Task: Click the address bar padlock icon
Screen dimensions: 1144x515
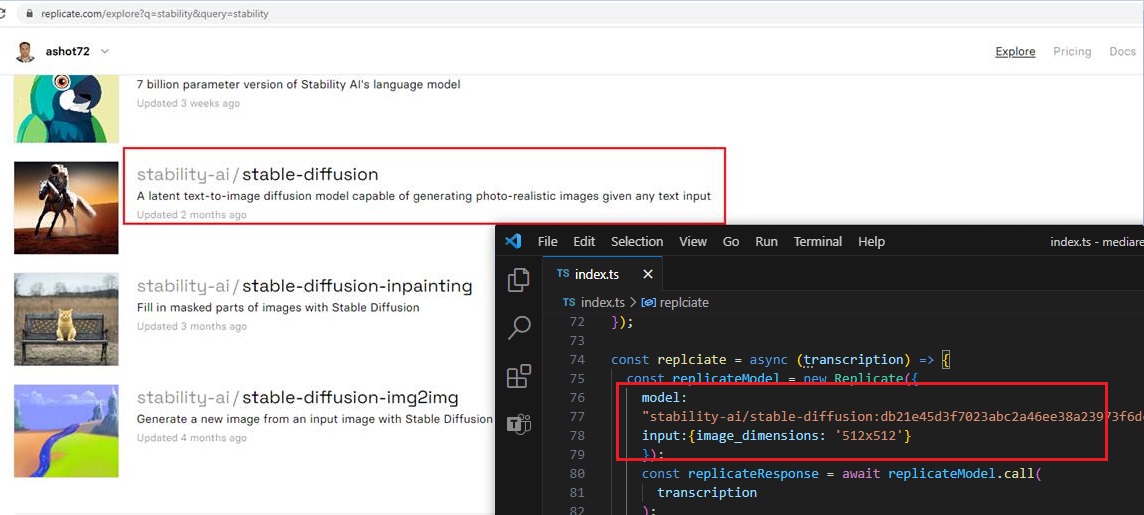Action: coord(28,13)
